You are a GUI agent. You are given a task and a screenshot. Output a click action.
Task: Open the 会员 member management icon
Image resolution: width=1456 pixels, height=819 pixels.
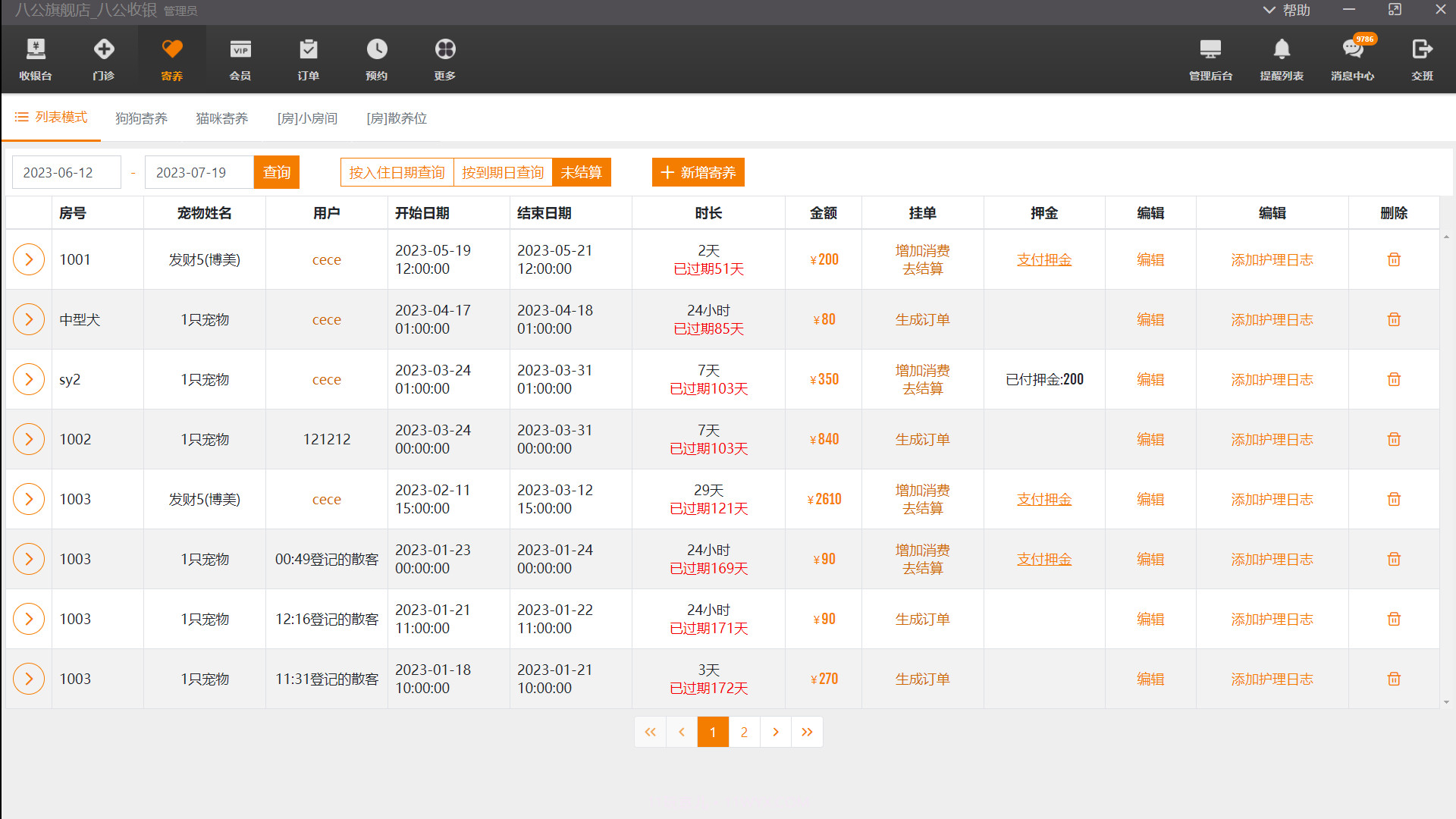coord(240,59)
